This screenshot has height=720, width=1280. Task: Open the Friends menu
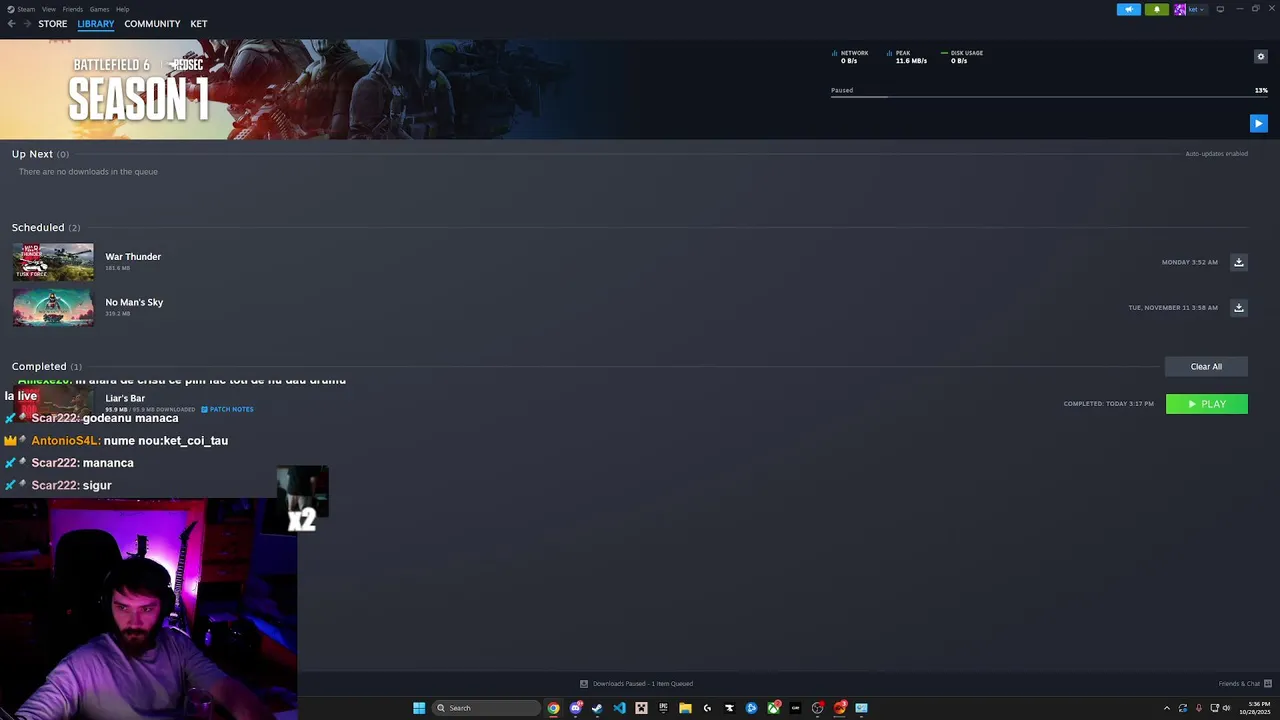pyautogui.click(x=73, y=9)
